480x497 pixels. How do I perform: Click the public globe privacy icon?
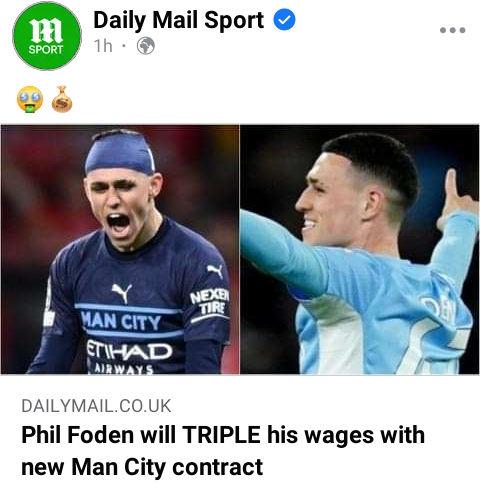coord(146,46)
